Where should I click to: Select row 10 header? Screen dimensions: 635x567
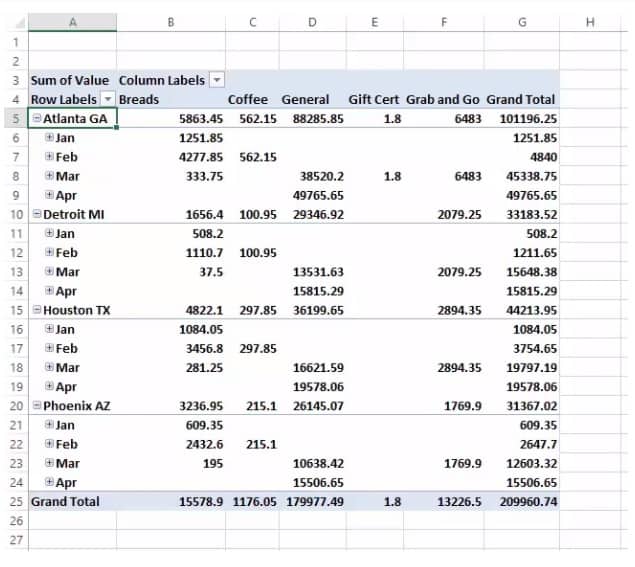click(16, 214)
